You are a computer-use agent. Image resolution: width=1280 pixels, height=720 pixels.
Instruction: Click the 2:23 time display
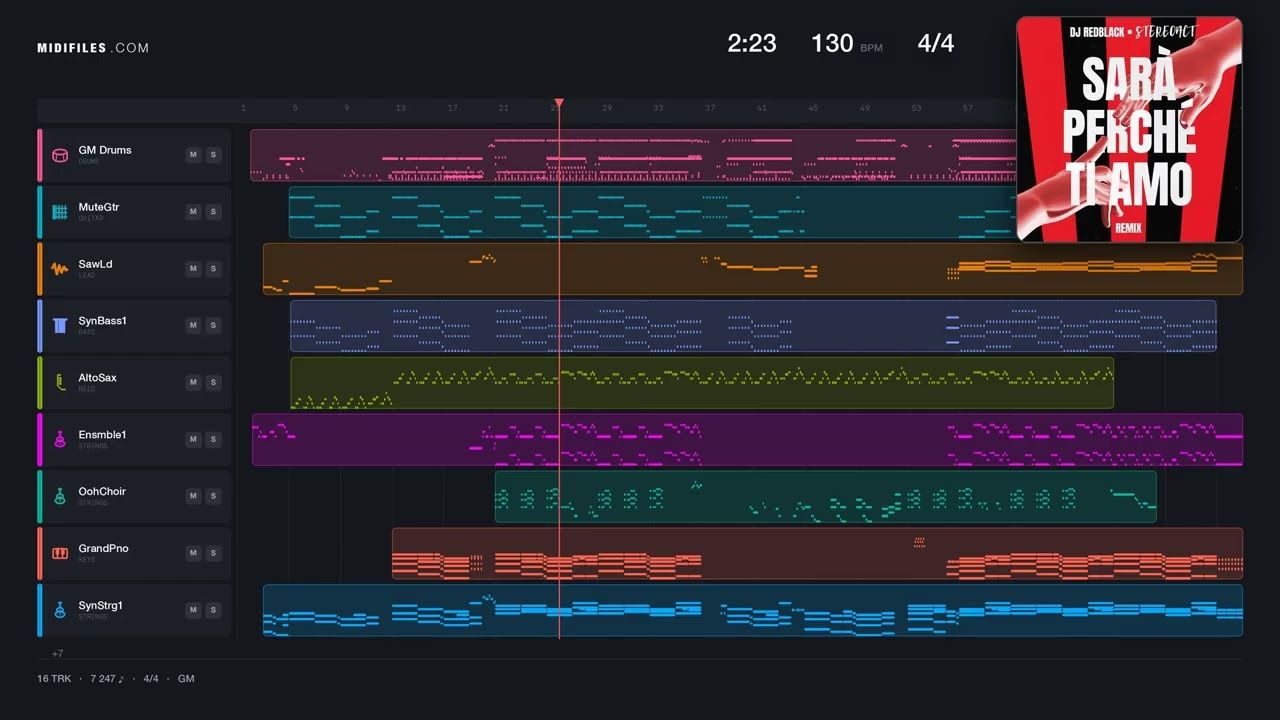click(752, 43)
